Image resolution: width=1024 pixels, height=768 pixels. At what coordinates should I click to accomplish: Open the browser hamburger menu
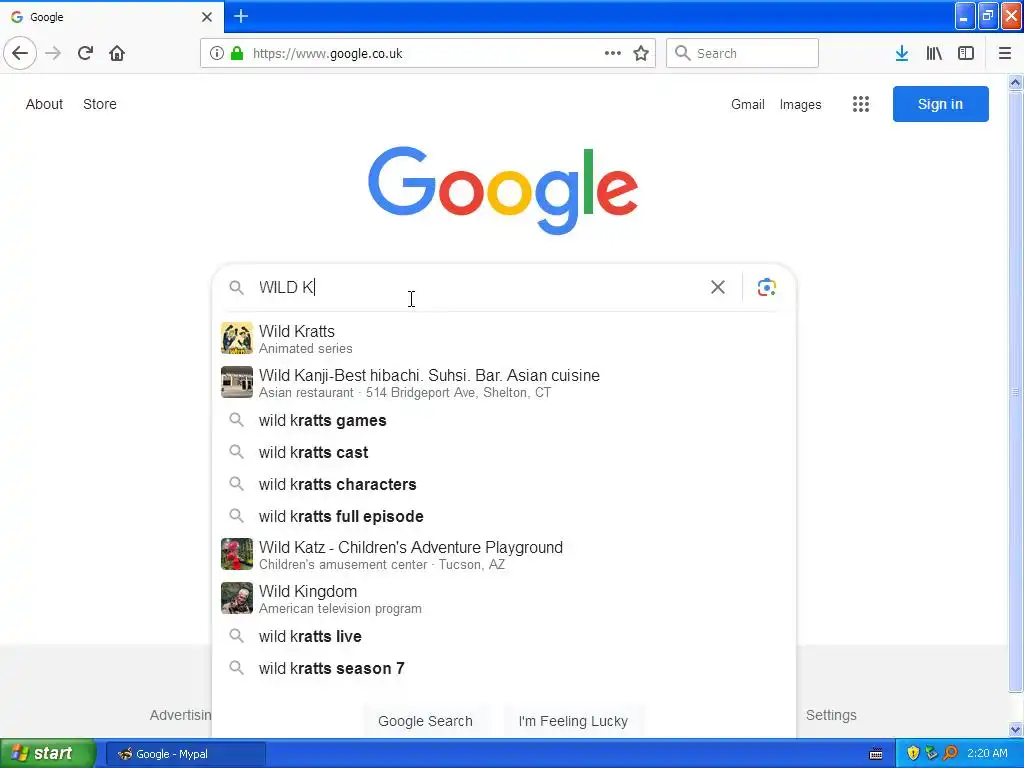click(x=1004, y=53)
